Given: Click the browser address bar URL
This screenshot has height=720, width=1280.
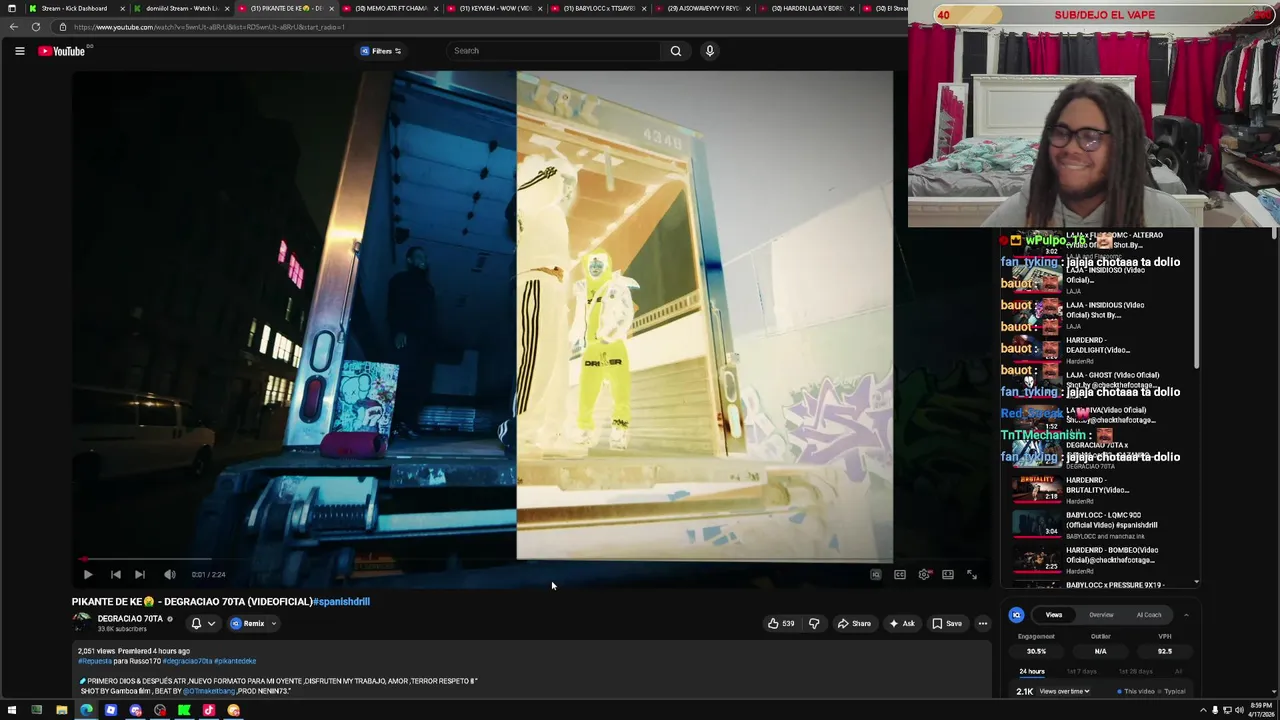Looking at the screenshot, I should 208,27.
